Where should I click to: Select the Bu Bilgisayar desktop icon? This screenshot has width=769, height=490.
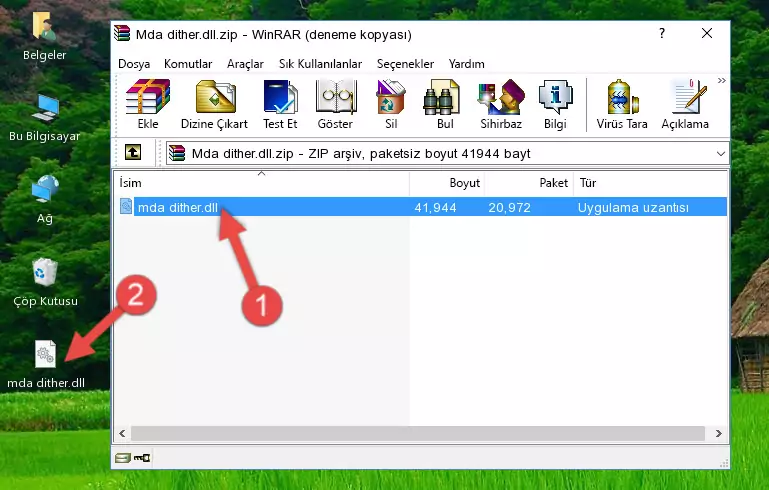45,118
